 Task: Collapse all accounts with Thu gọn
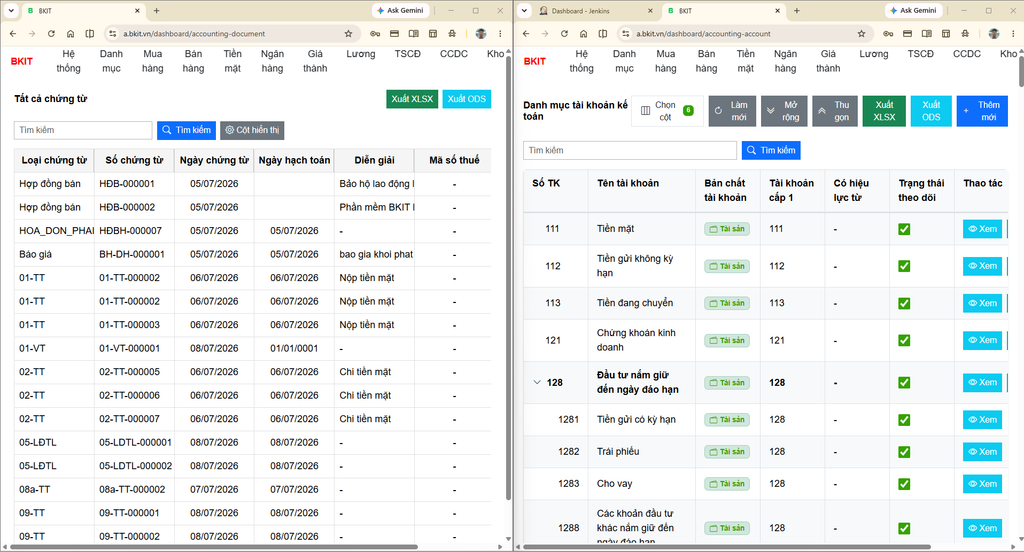tap(835, 111)
